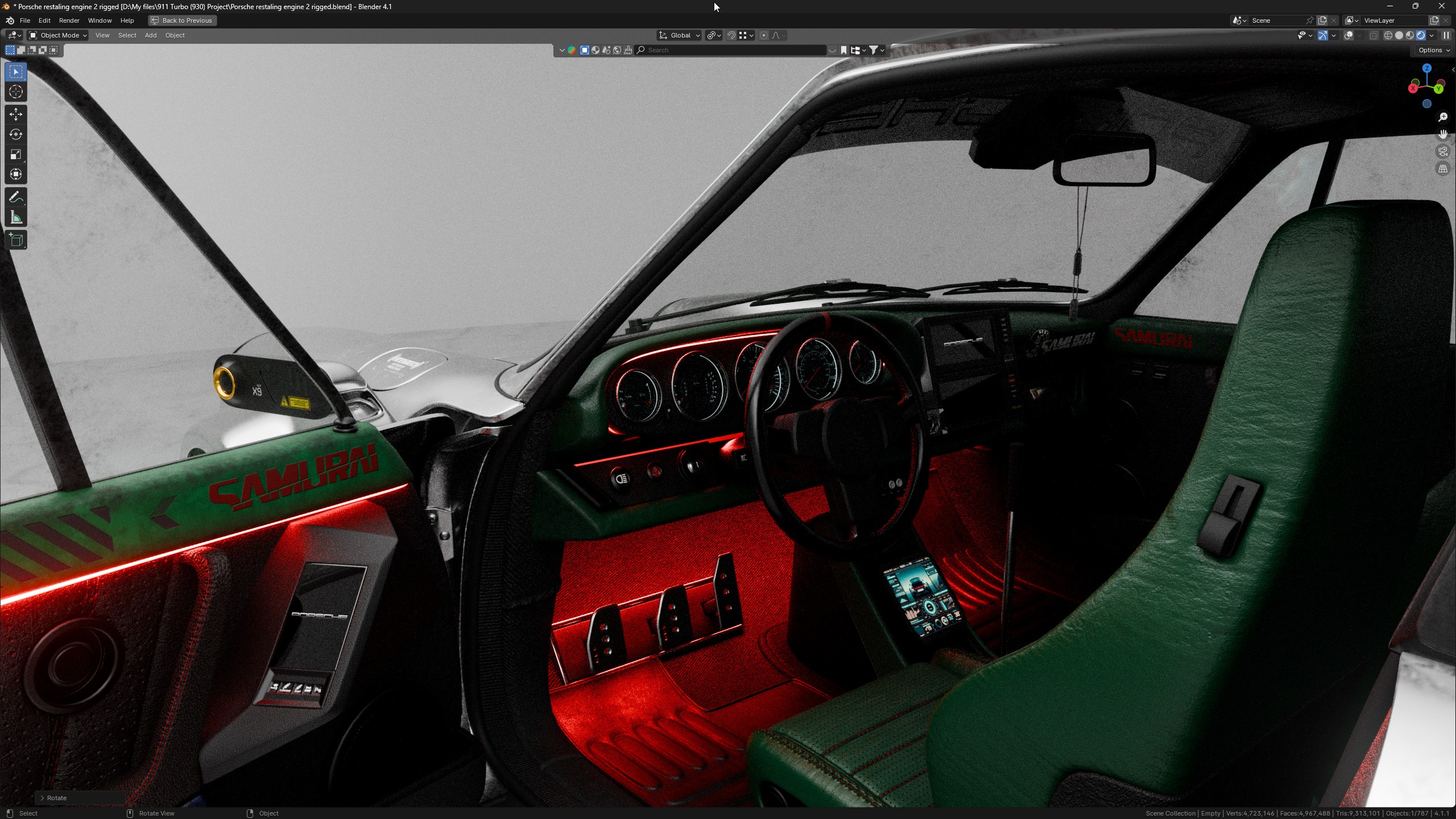Screen dimensions: 1456x819
Task: Choose the Measure tool
Action: (x=16, y=218)
